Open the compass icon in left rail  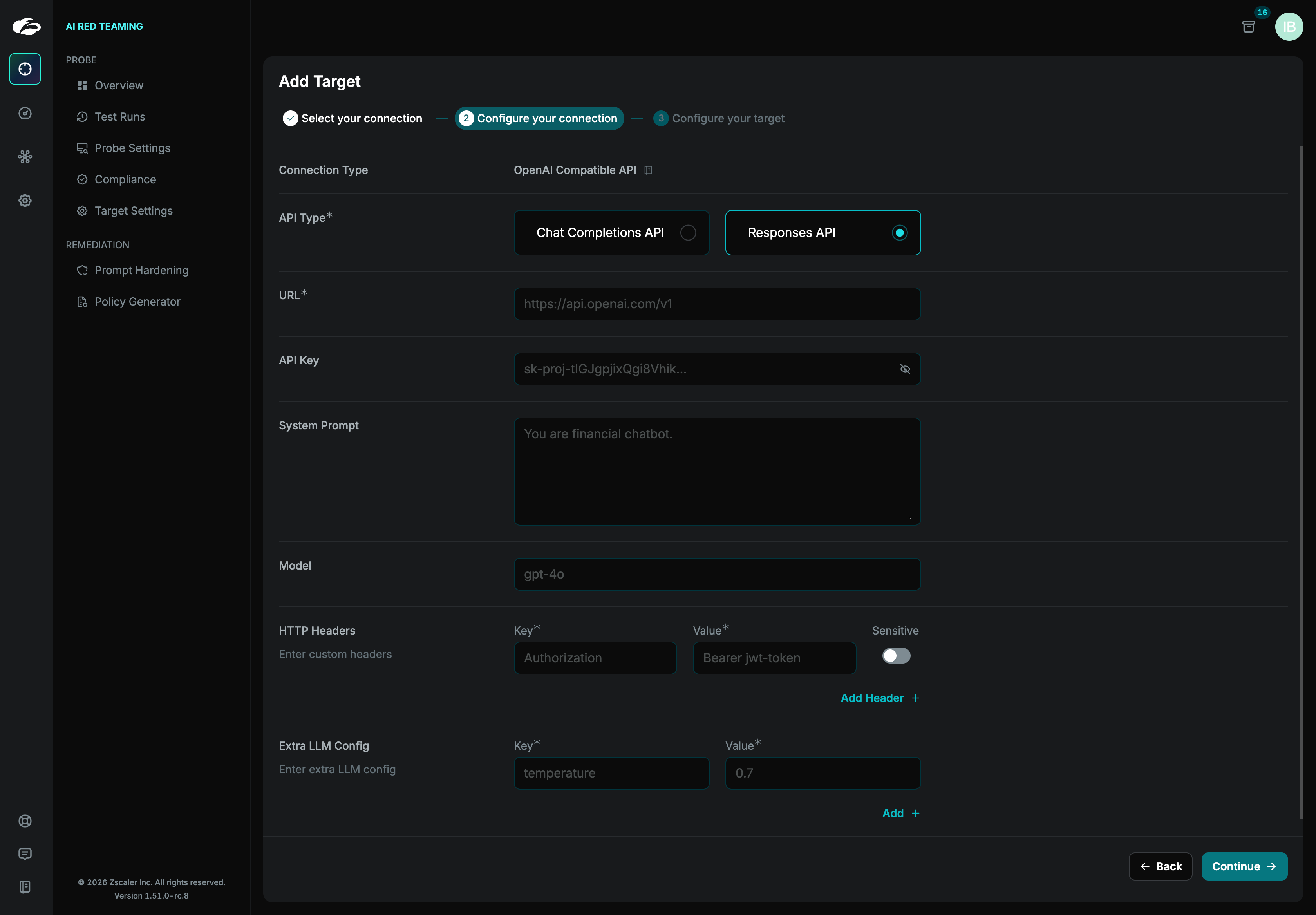(x=25, y=113)
